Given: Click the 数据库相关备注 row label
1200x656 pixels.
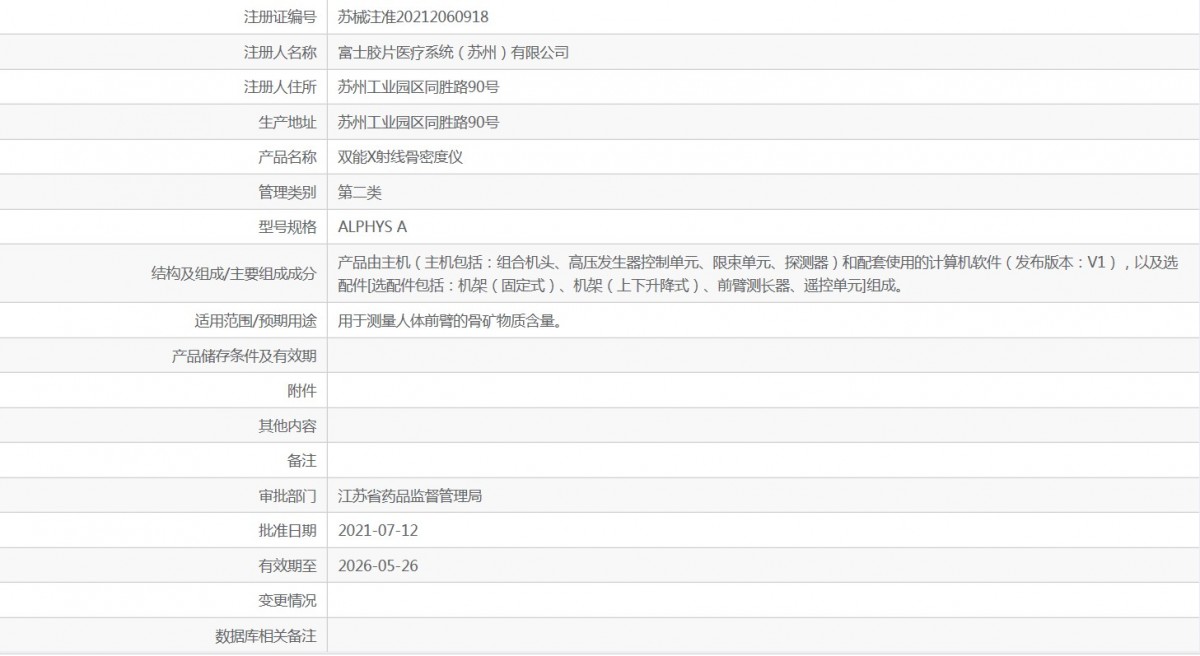Looking at the screenshot, I should click(266, 636).
